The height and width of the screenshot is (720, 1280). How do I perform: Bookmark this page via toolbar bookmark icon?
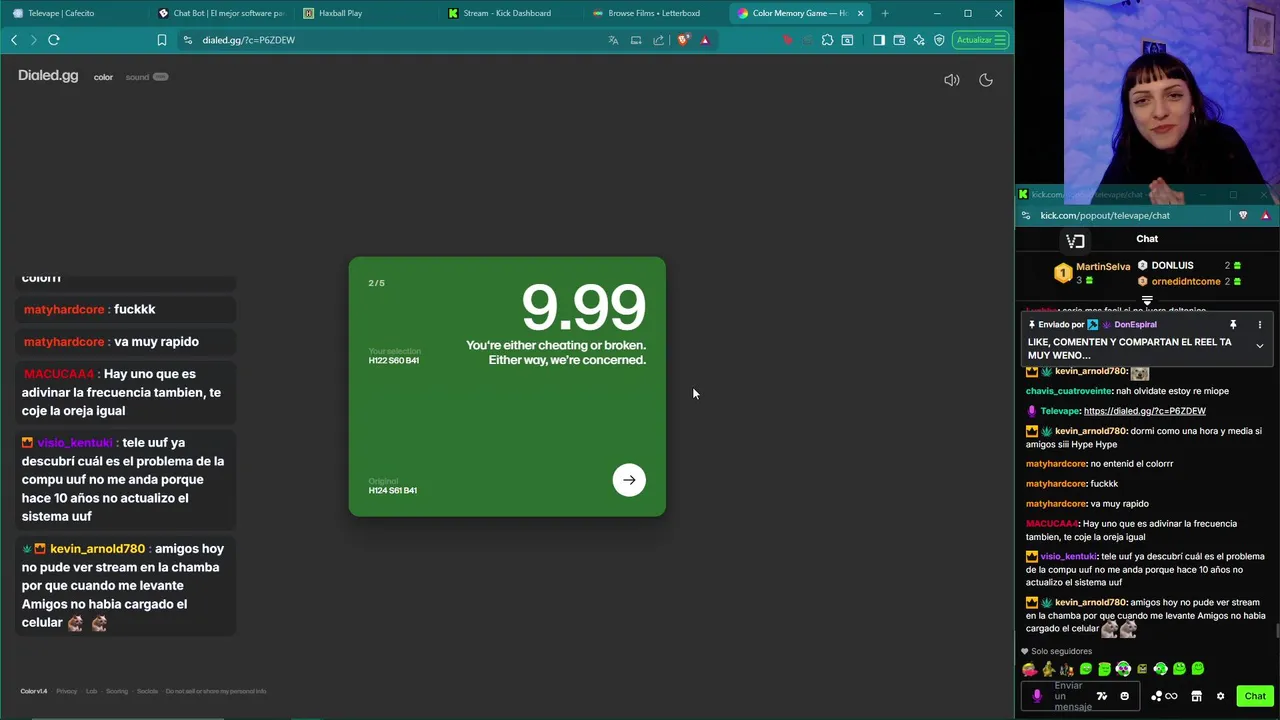[x=162, y=40]
